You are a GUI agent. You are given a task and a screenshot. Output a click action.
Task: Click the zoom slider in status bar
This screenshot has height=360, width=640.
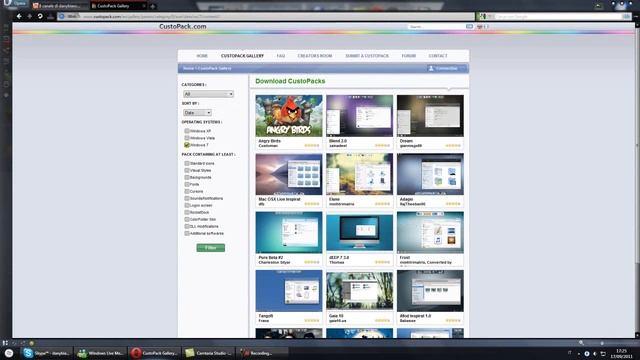(x=602, y=343)
